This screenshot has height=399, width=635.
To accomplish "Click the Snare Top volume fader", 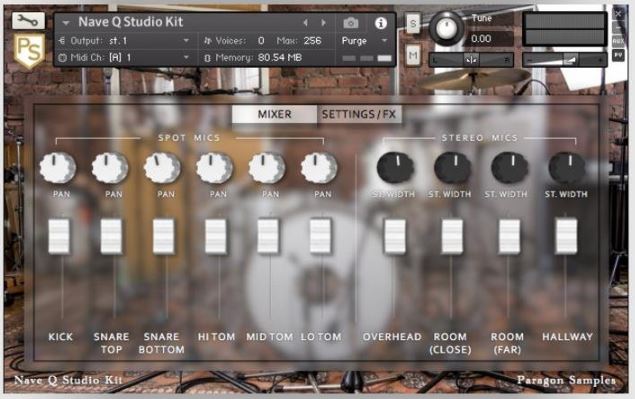I will point(111,236).
